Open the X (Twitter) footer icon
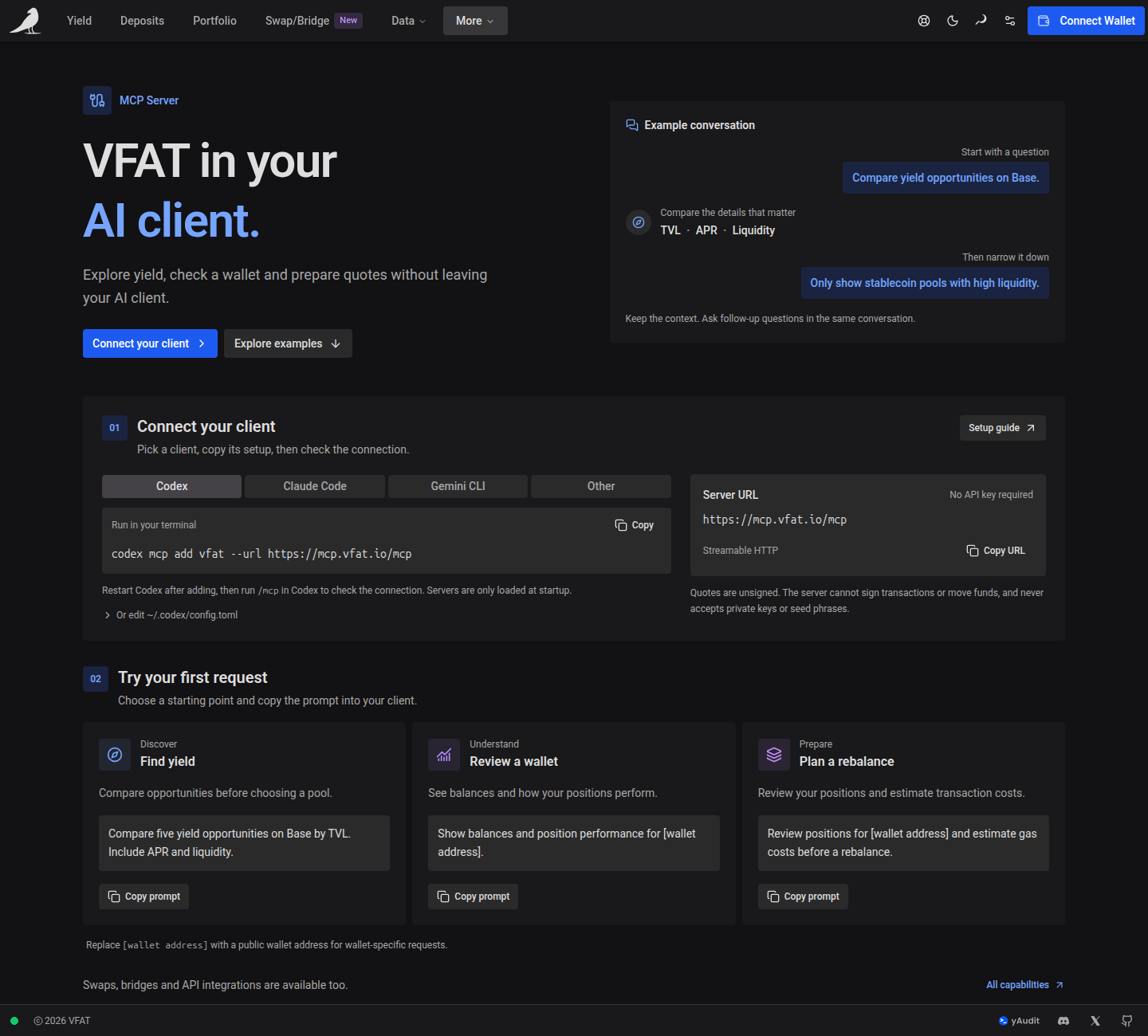1148x1036 pixels. click(1095, 1021)
